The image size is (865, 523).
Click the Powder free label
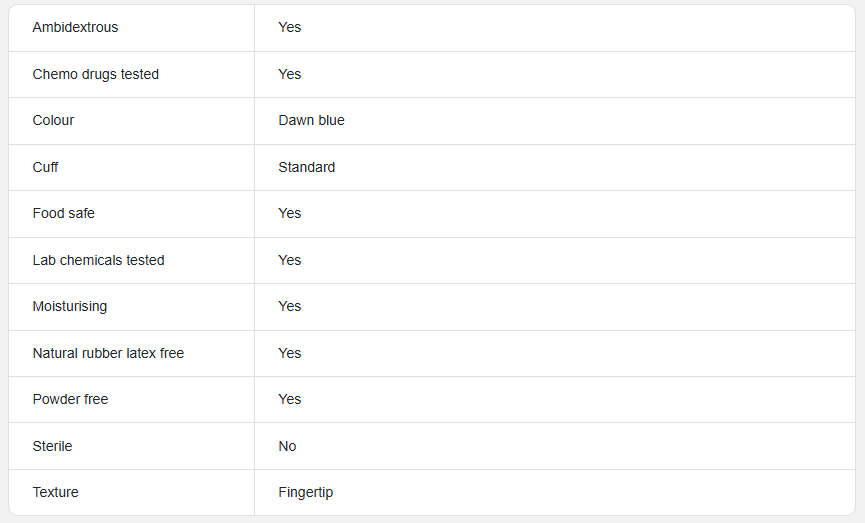point(70,399)
